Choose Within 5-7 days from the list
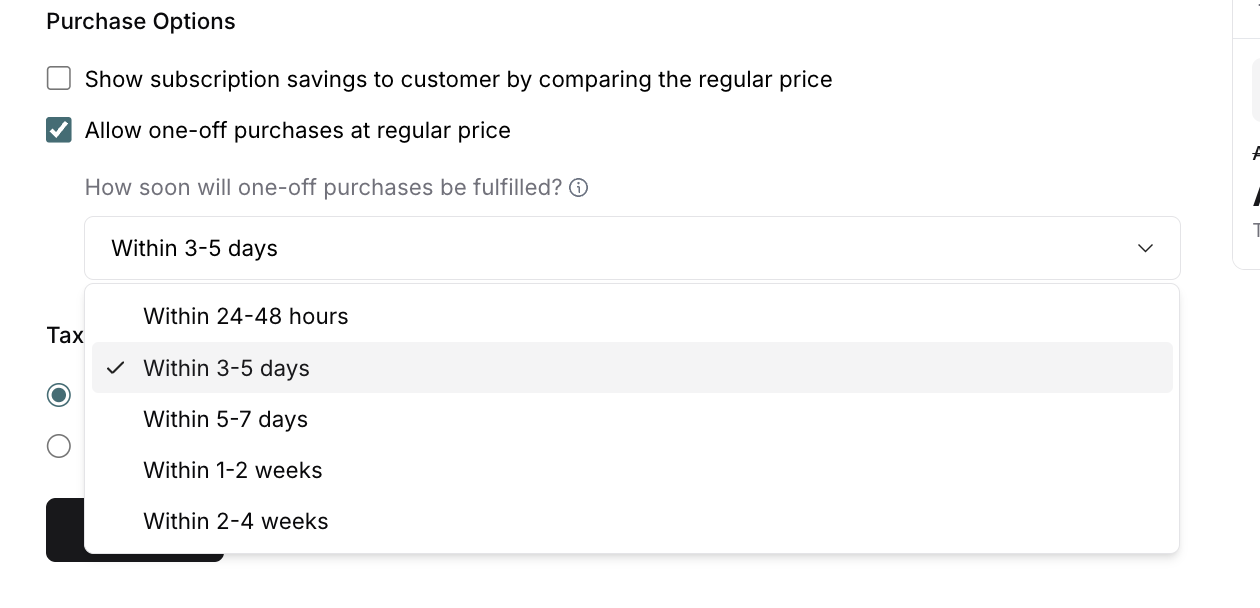 [x=226, y=419]
